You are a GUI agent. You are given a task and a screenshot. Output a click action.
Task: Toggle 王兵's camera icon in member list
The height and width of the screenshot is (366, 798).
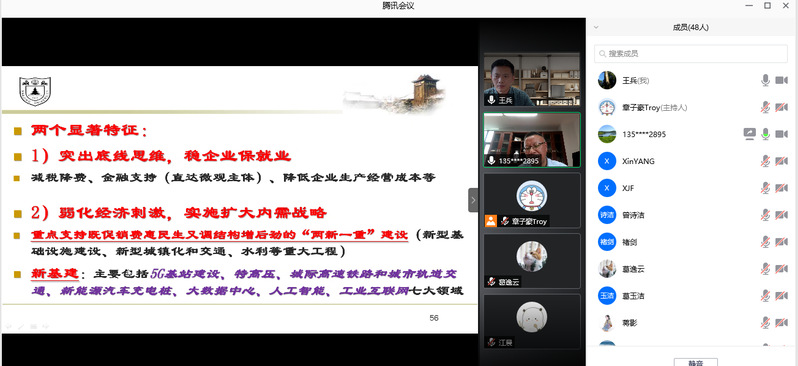[781, 80]
